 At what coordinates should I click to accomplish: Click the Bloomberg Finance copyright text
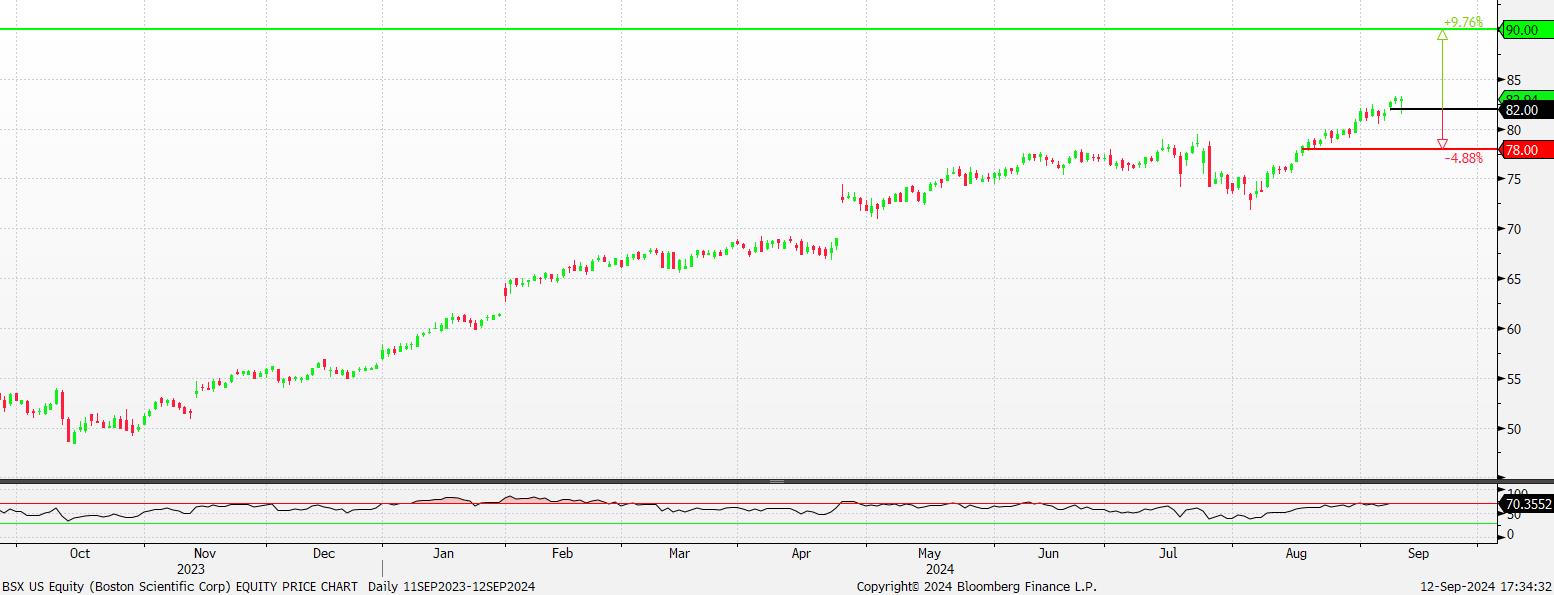[976, 587]
